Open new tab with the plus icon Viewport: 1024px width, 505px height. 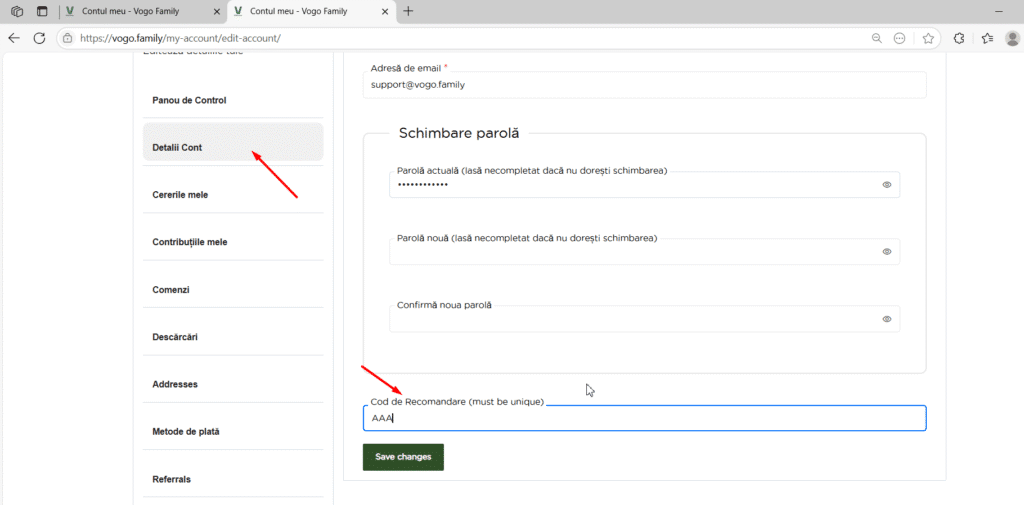[x=408, y=11]
